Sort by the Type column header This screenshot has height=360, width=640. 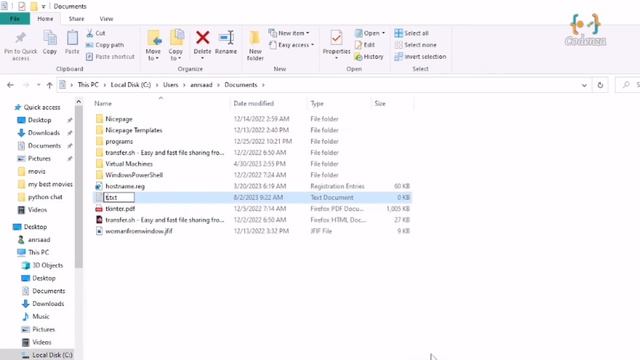pos(317,104)
